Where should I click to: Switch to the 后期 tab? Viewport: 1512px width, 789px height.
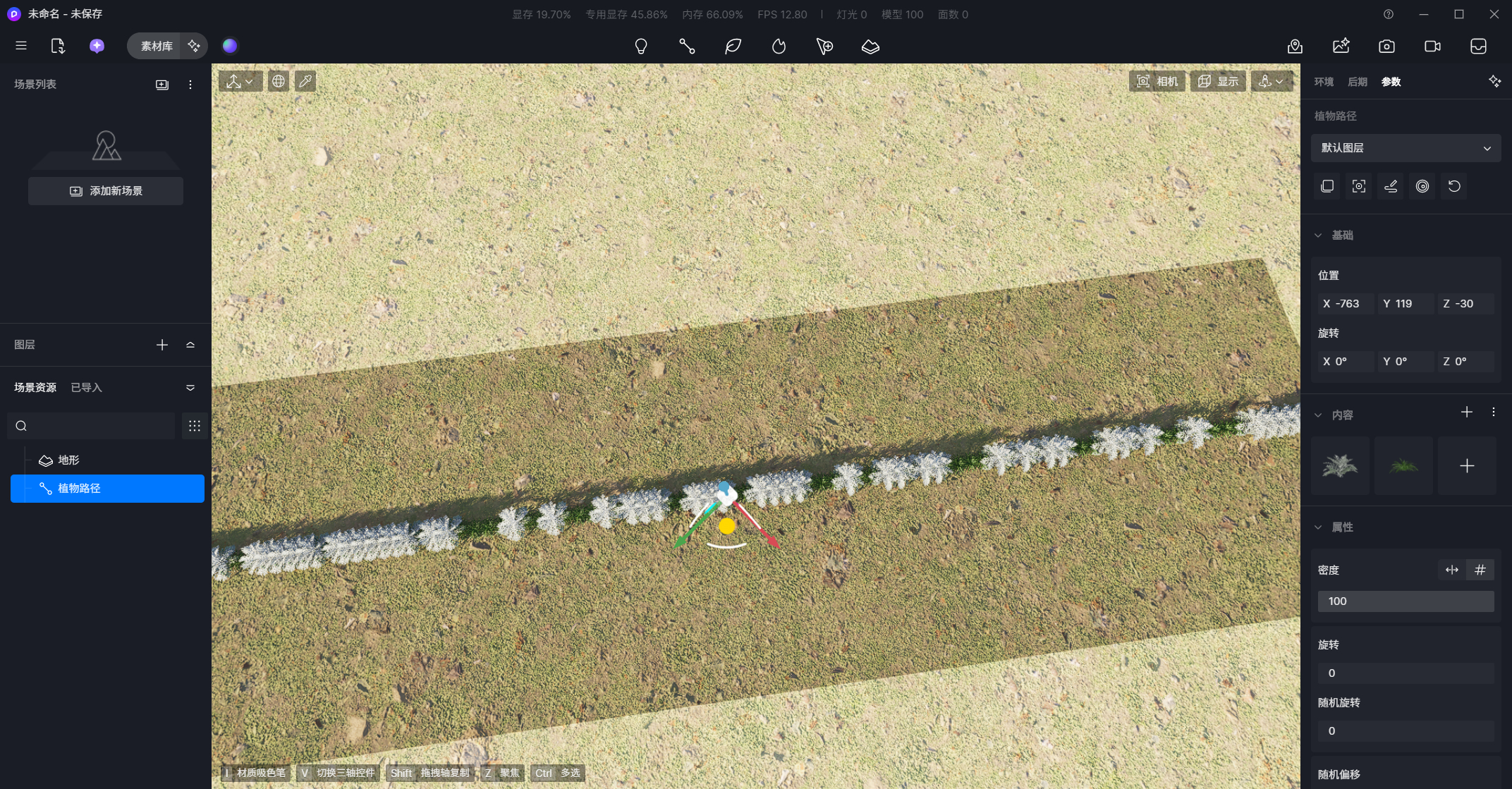point(1357,82)
